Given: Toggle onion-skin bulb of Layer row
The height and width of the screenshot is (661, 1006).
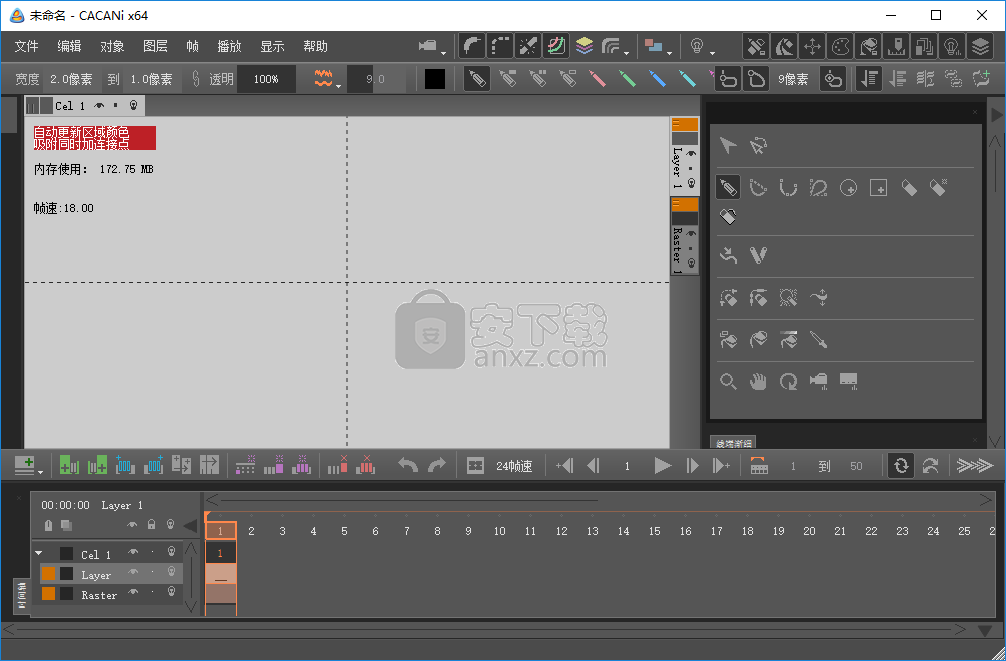Looking at the screenshot, I should tap(171, 572).
